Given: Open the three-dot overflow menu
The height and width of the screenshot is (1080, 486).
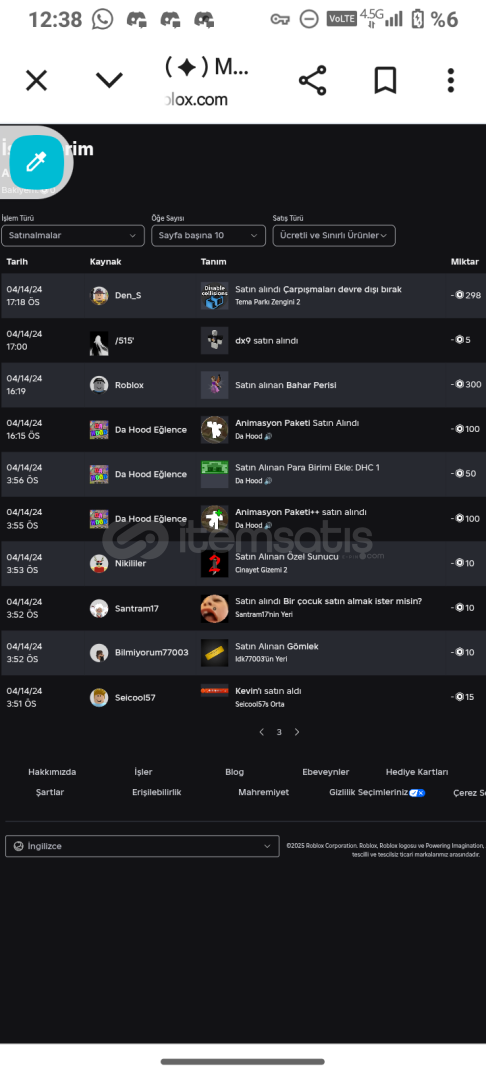Looking at the screenshot, I should tap(451, 81).
